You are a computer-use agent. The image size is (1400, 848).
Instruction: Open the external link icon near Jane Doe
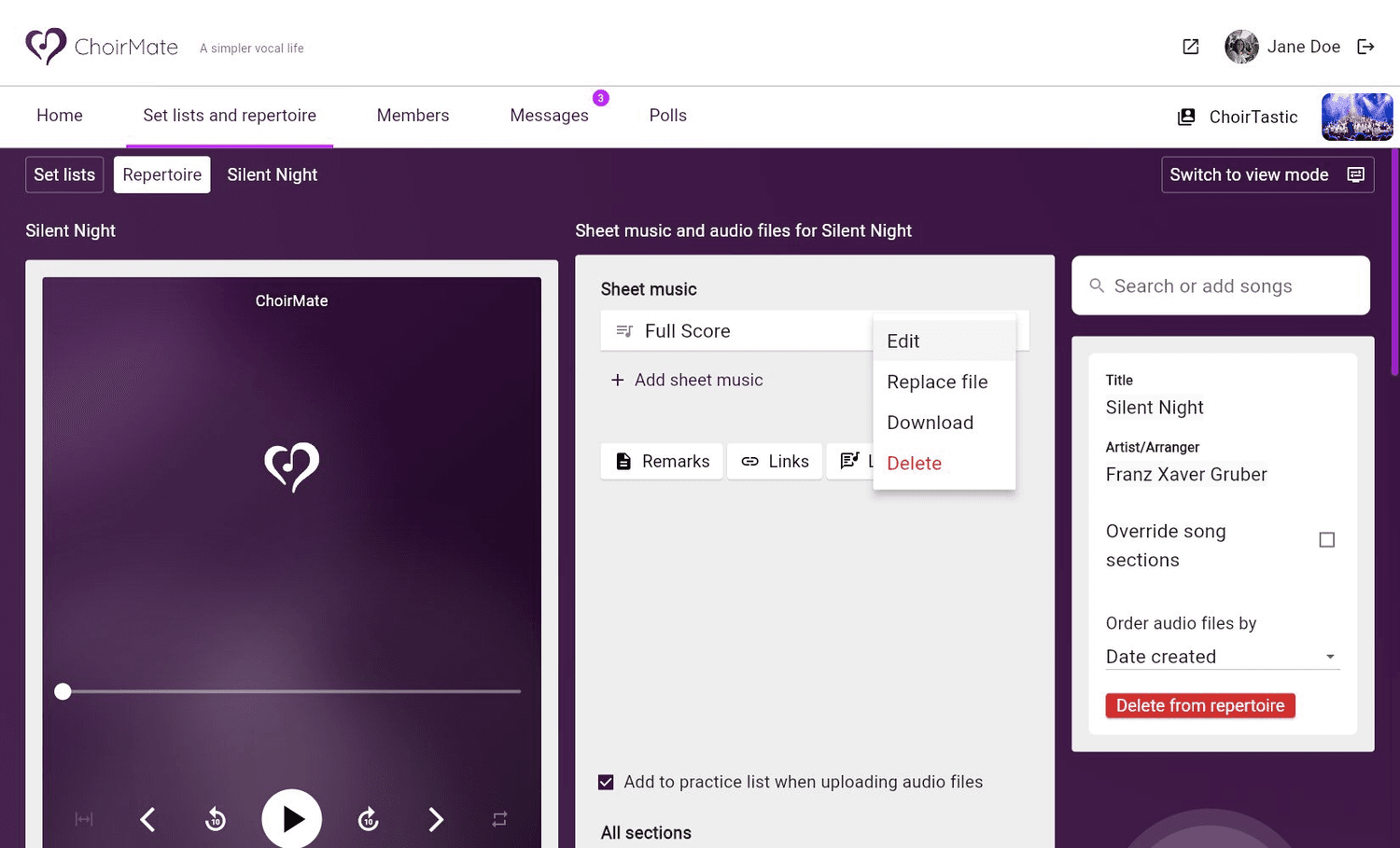pos(1190,47)
